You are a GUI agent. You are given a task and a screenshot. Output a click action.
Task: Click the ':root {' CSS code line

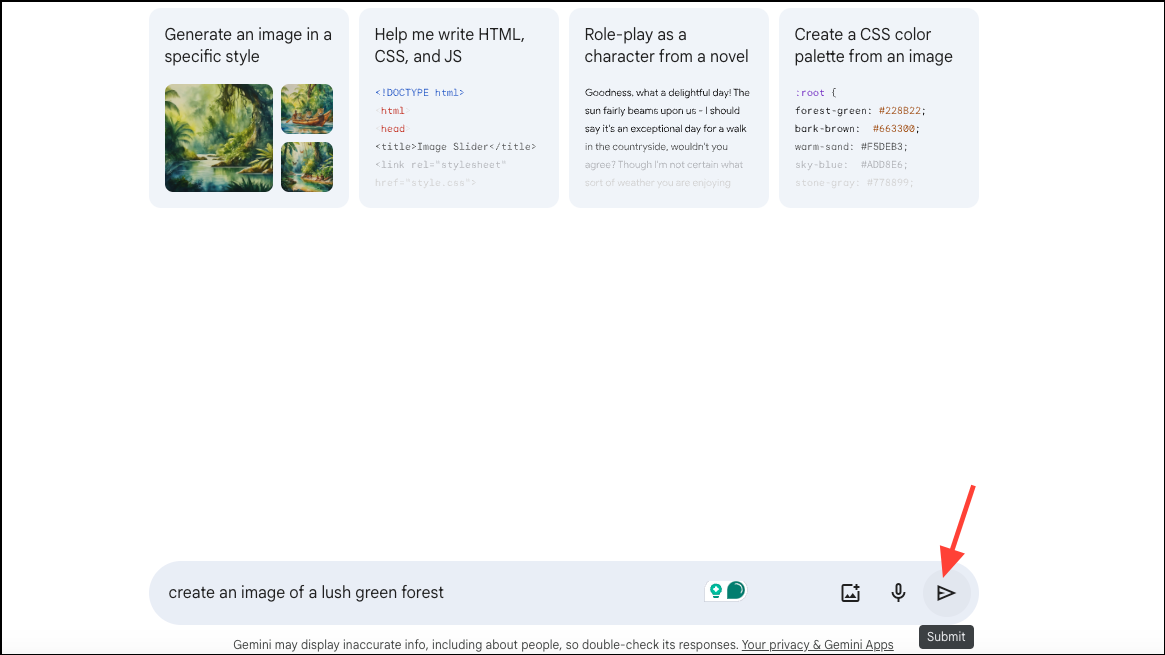click(815, 93)
